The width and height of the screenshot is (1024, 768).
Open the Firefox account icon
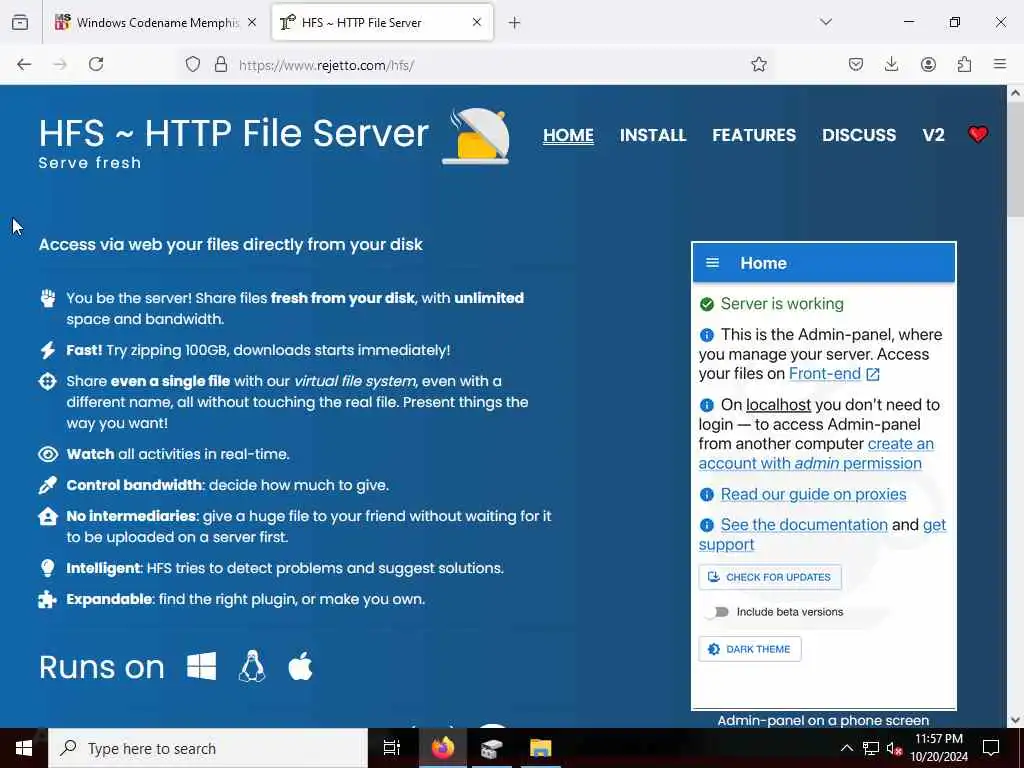pyautogui.click(x=928, y=64)
